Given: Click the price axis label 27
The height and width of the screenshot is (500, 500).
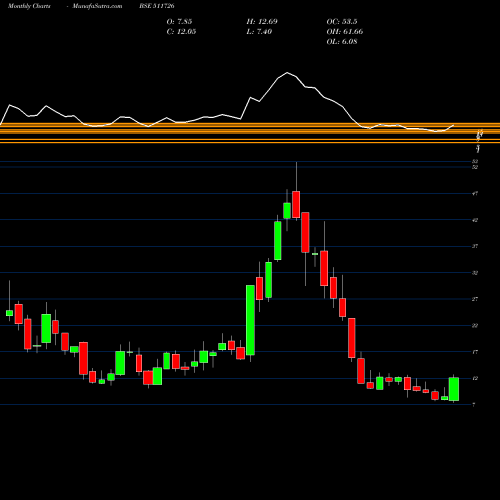Looking at the screenshot, I should (x=475, y=299).
